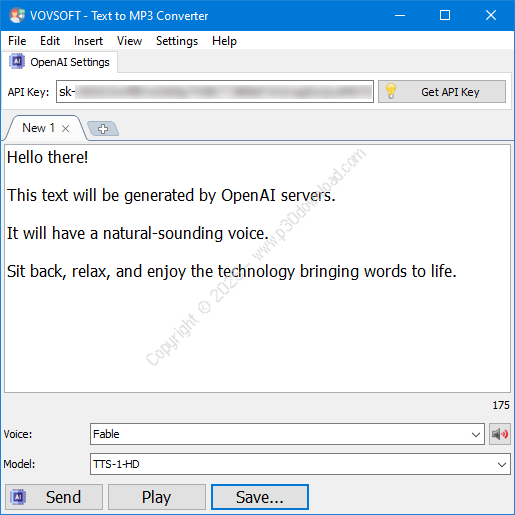515x515 pixels.
Task: Open the Edit menu
Action: tap(50, 41)
